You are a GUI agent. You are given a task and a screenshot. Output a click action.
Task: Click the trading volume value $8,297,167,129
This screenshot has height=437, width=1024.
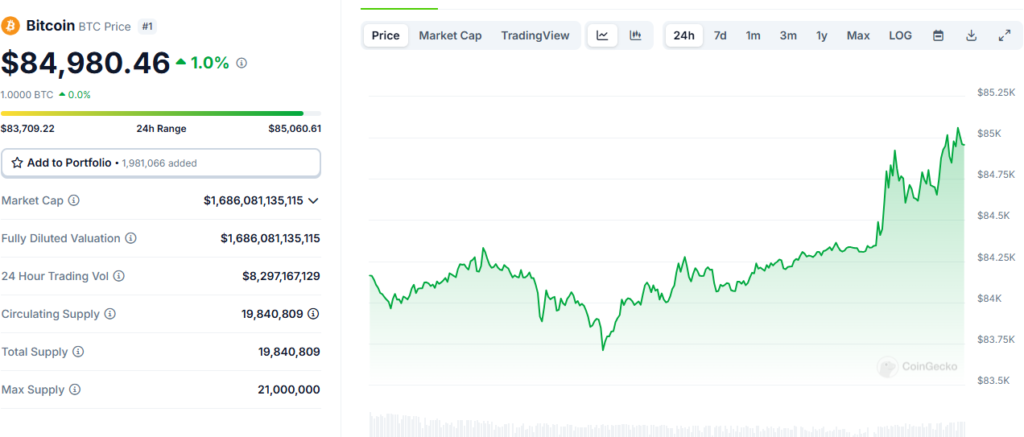click(x=281, y=276)
